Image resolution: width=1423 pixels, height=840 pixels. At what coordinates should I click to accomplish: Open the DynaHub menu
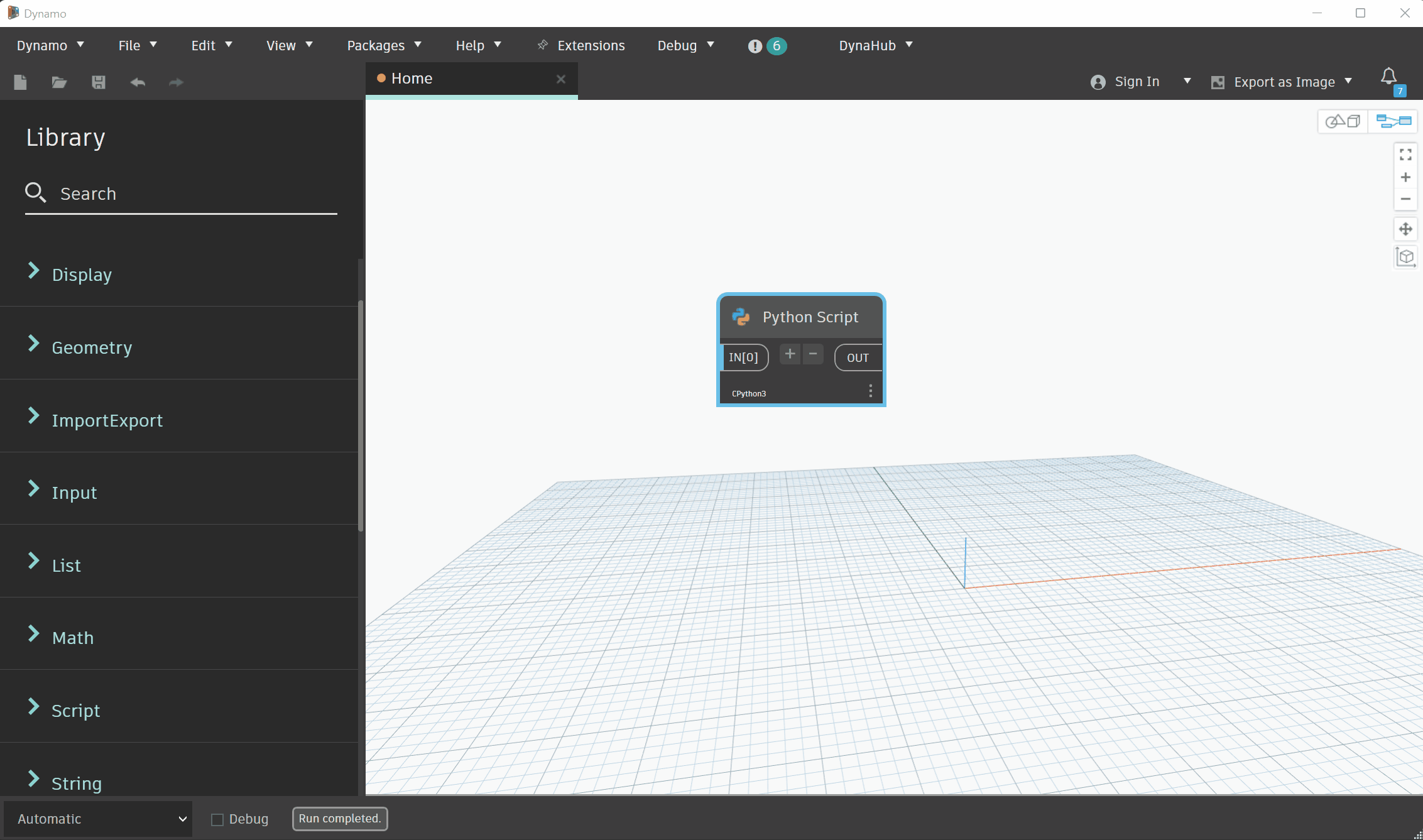pyautogui.click(x=876, y=45)
